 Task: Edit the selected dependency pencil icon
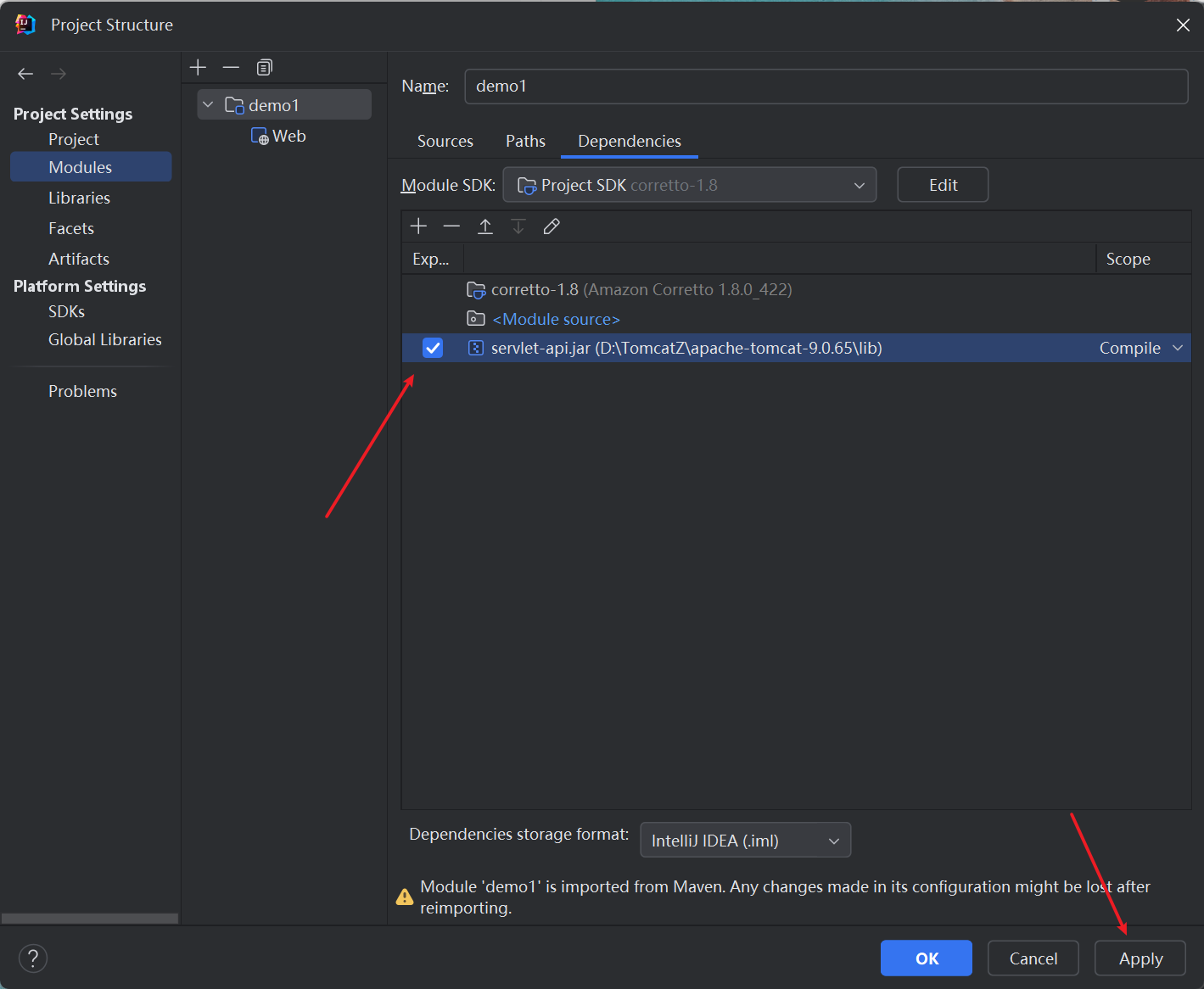552,226
